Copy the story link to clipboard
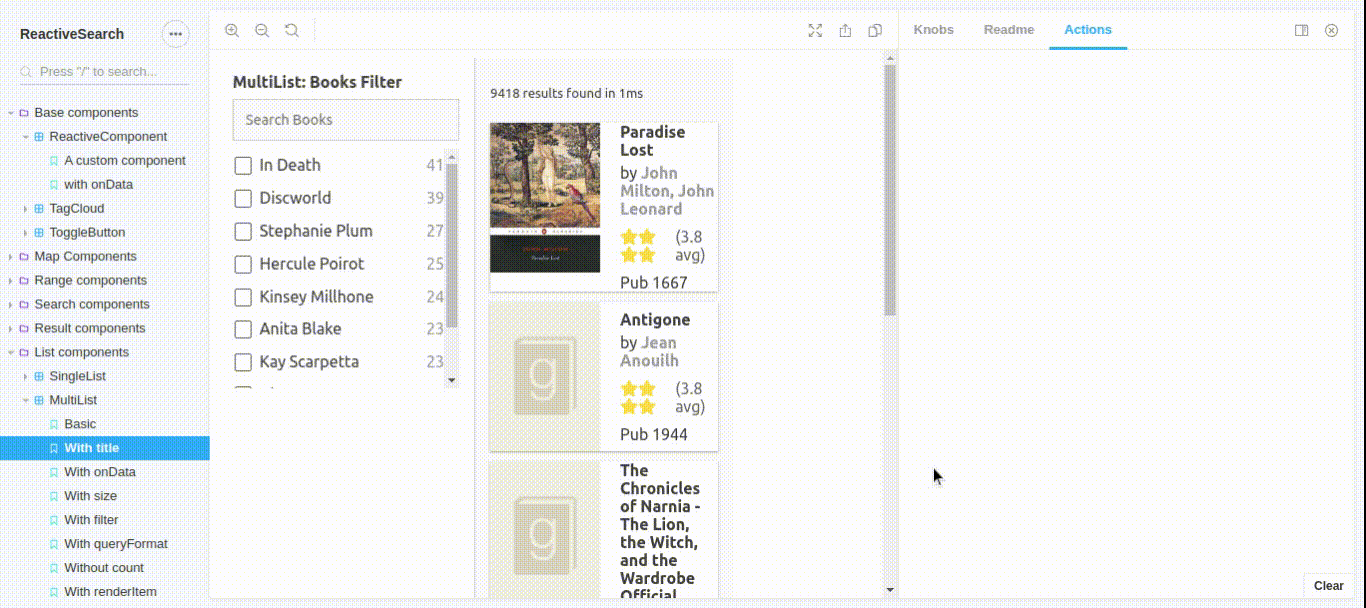The height and width of the screenshot is (608, 1366). [875, 30]
